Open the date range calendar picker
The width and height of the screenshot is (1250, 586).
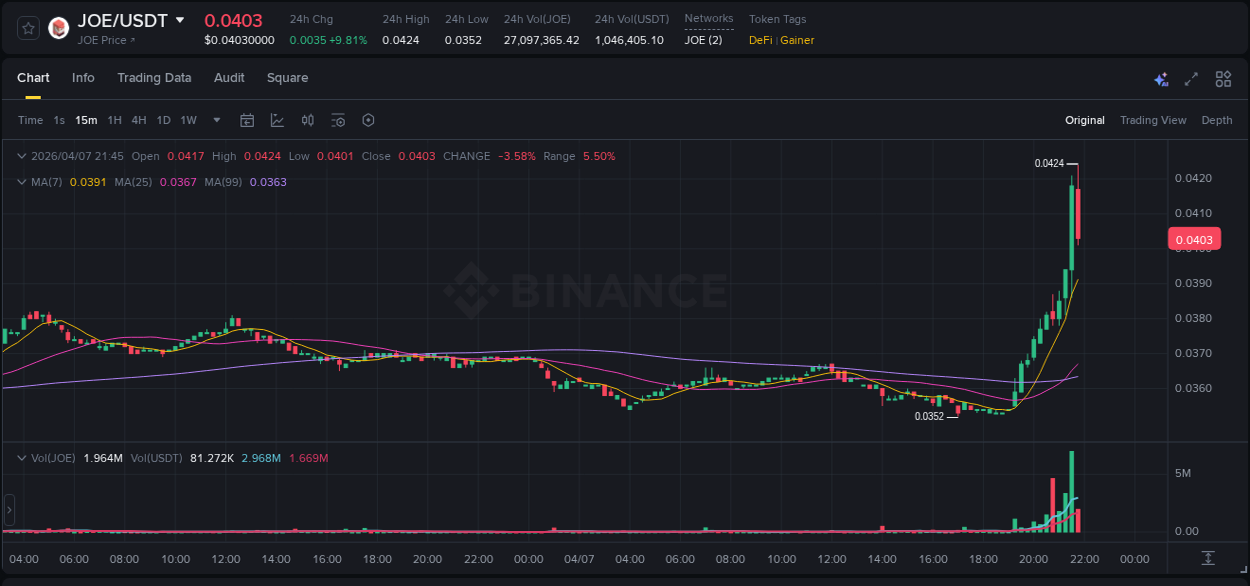click(247, 120)
